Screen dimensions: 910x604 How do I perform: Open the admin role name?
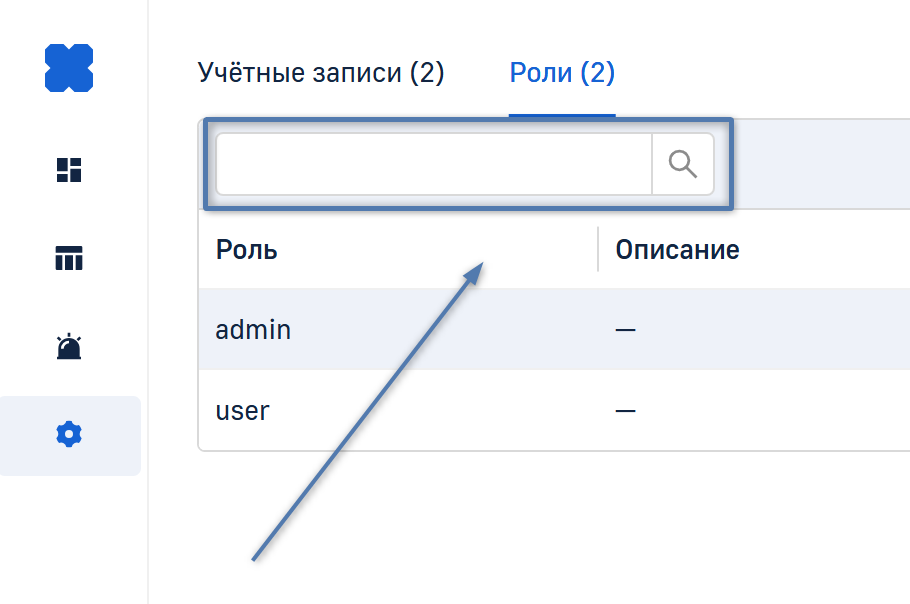[x=253, y=329]
